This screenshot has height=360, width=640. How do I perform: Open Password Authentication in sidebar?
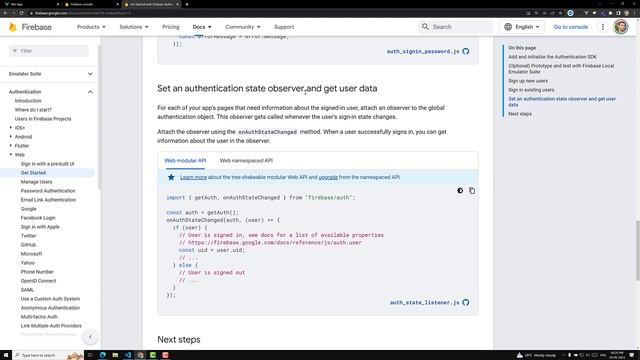(x=48, y=191)
